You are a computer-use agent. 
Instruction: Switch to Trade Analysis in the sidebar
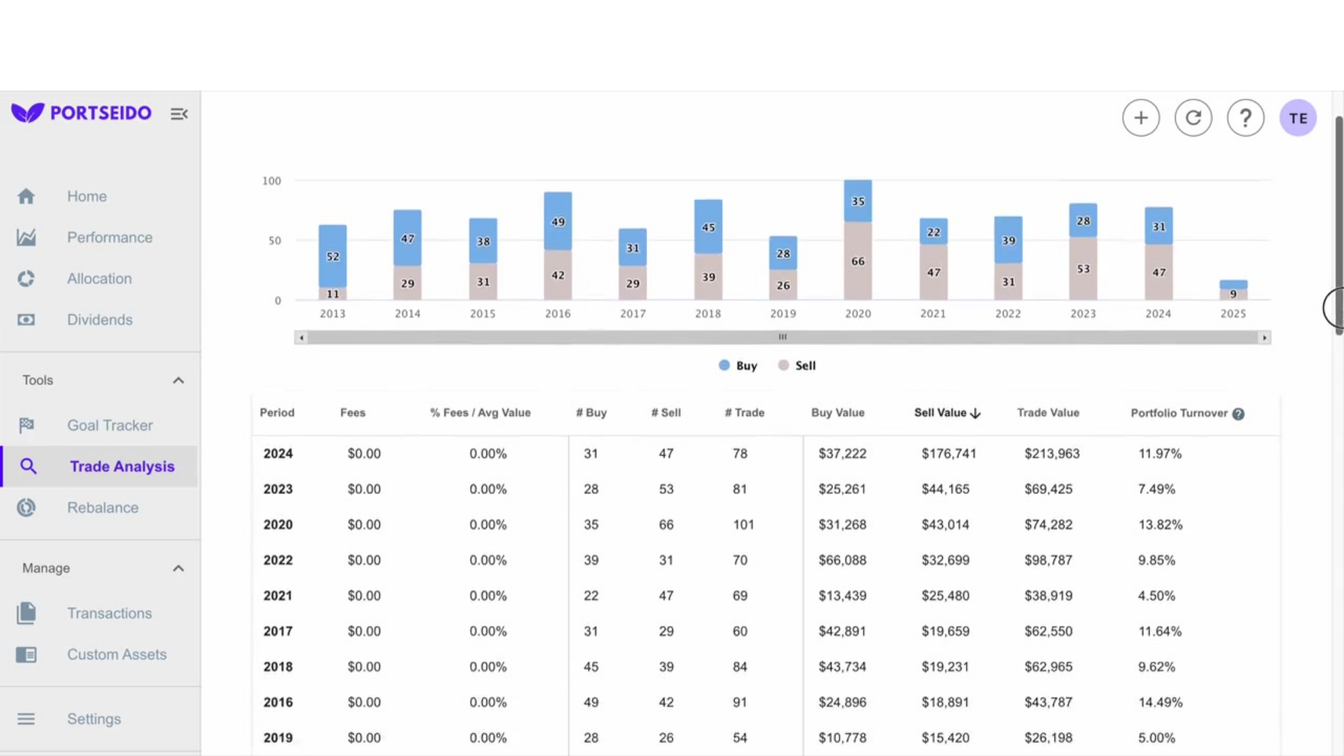tap(122, 466)
